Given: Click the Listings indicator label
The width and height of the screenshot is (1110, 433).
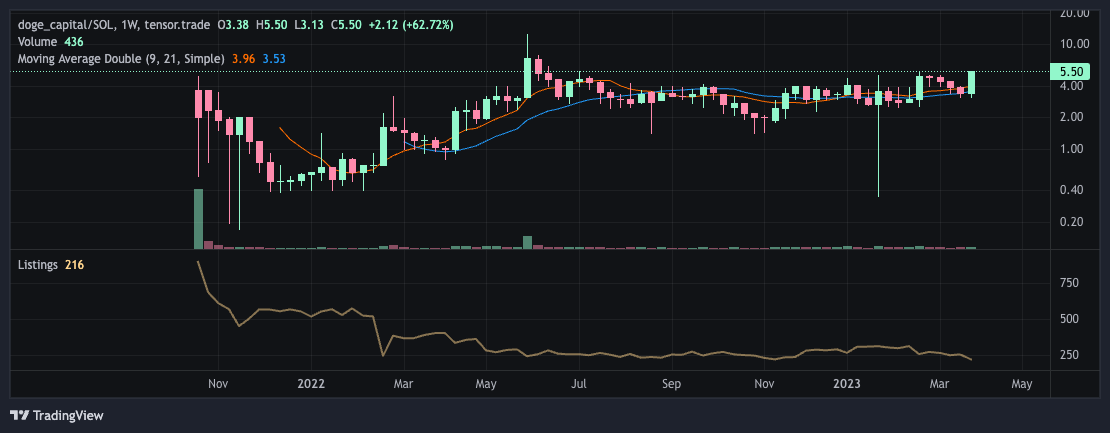Looking at the screenshot, I should [38, 265].
